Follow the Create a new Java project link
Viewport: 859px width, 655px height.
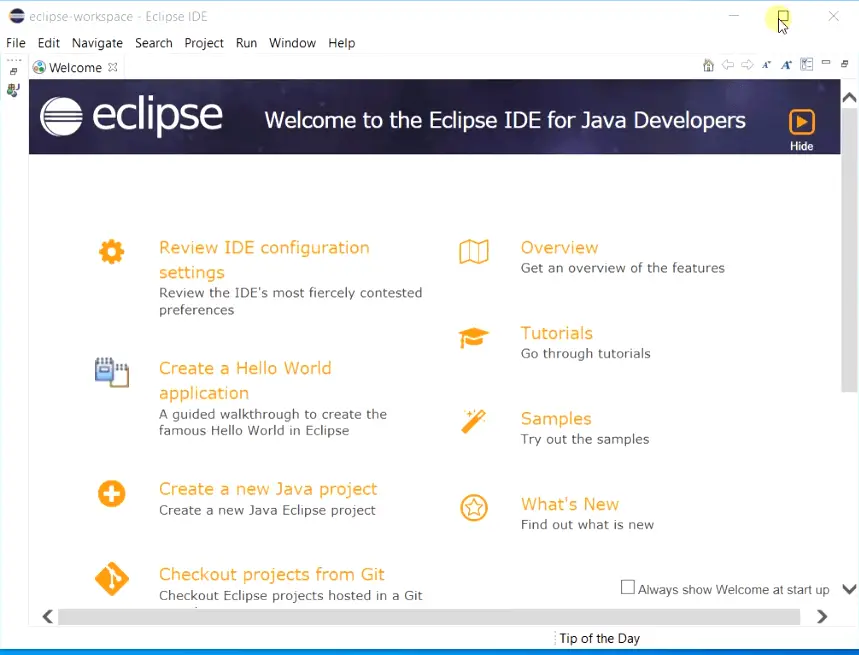click(268, 489)
